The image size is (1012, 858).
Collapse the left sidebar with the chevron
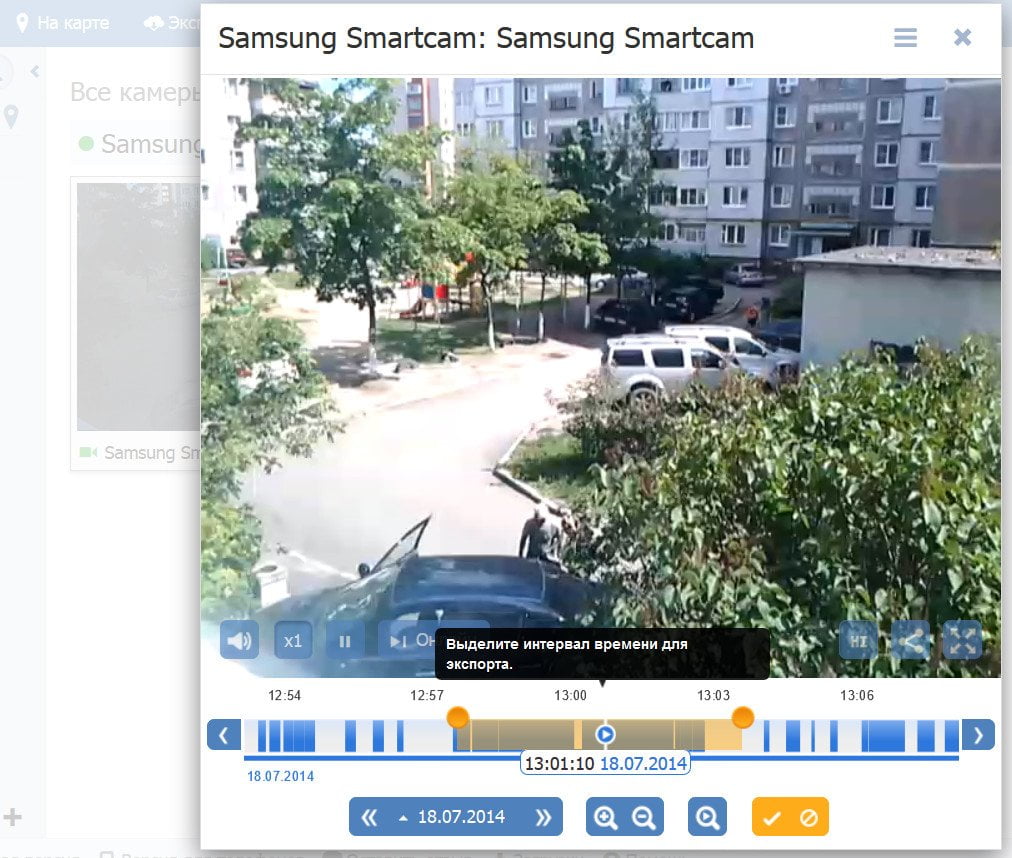pyautogui.click(x=35, y=72)
